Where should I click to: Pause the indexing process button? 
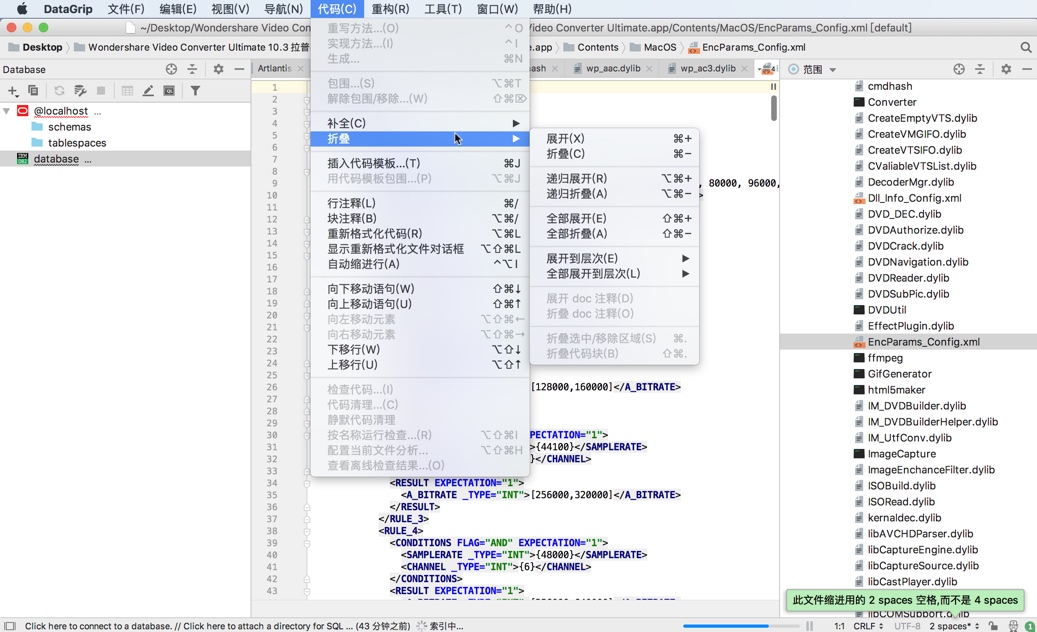809,625
